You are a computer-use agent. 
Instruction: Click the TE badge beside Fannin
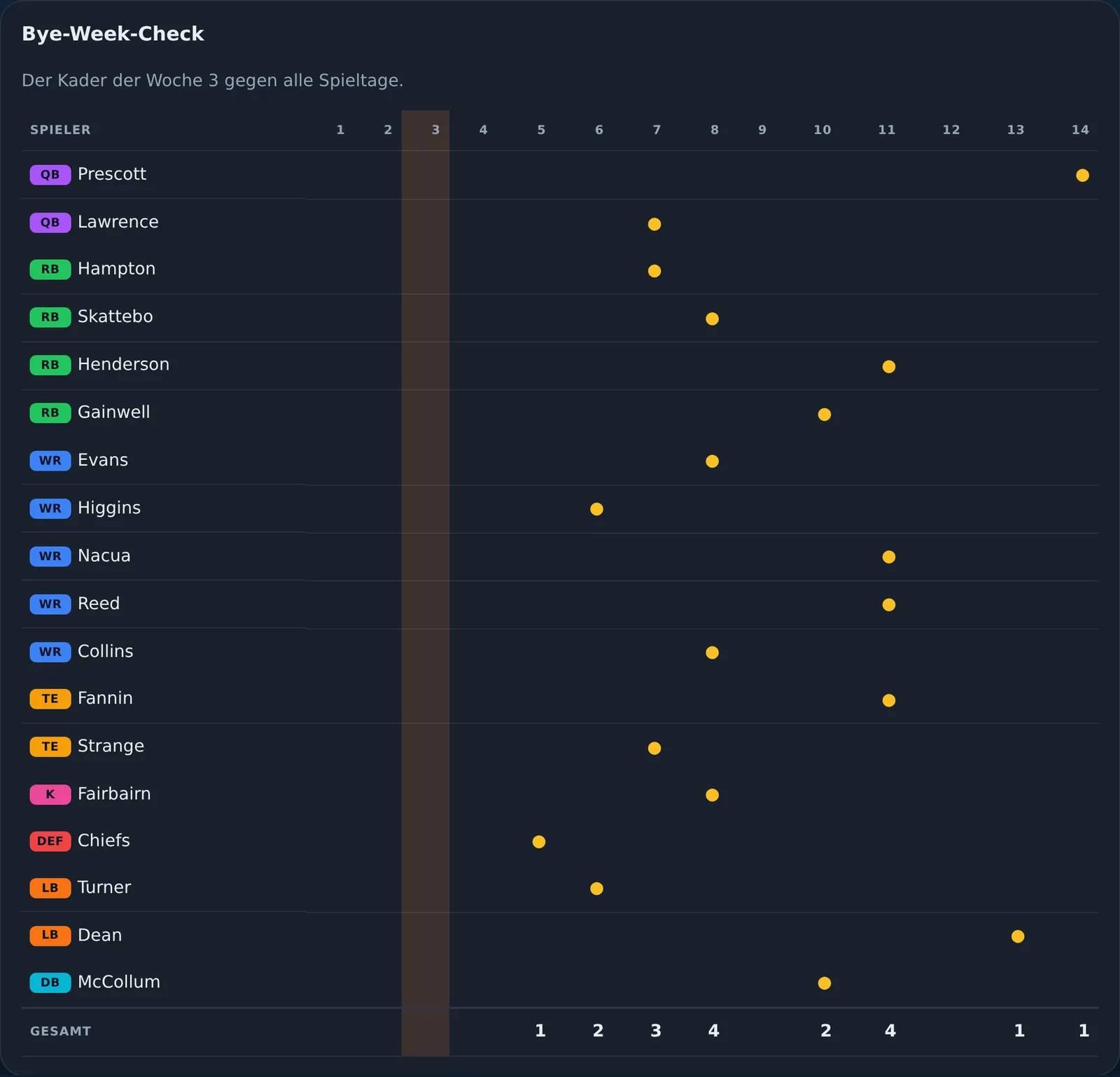pyautogui.click(x=50, y=699)
